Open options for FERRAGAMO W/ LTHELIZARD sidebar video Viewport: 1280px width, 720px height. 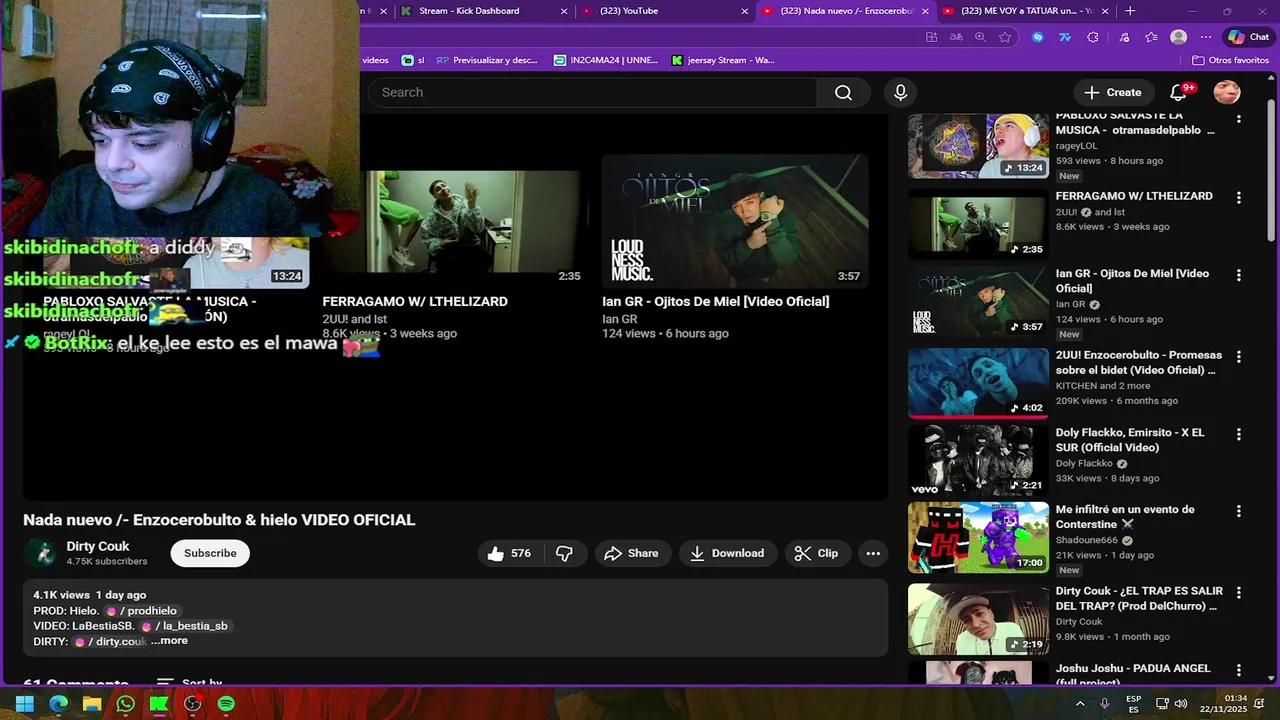tap(1238, 197)
